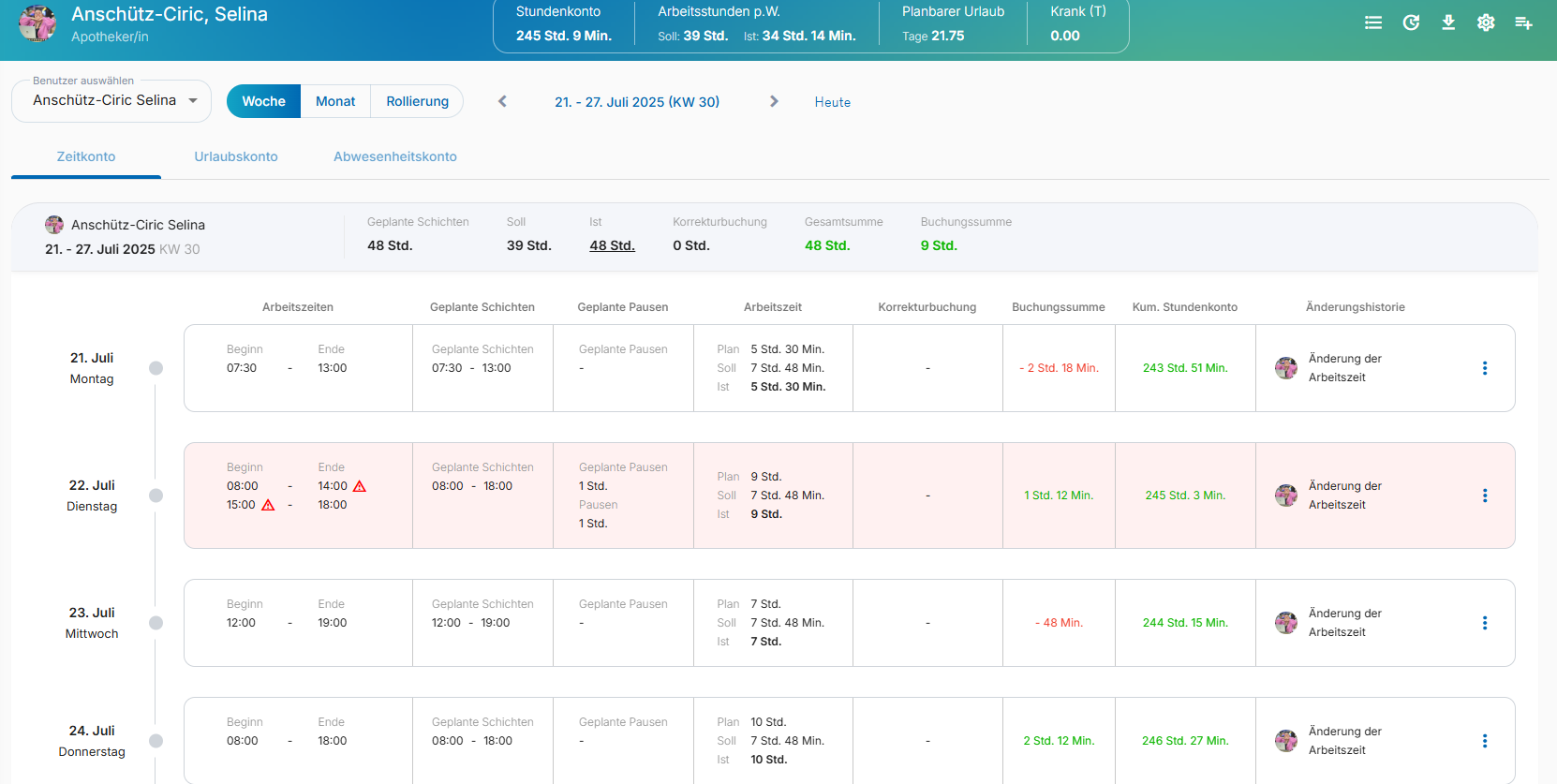Open the bulleted list view icon in header
Viewport: 1557px width, 784px height.
(1373, 22)
